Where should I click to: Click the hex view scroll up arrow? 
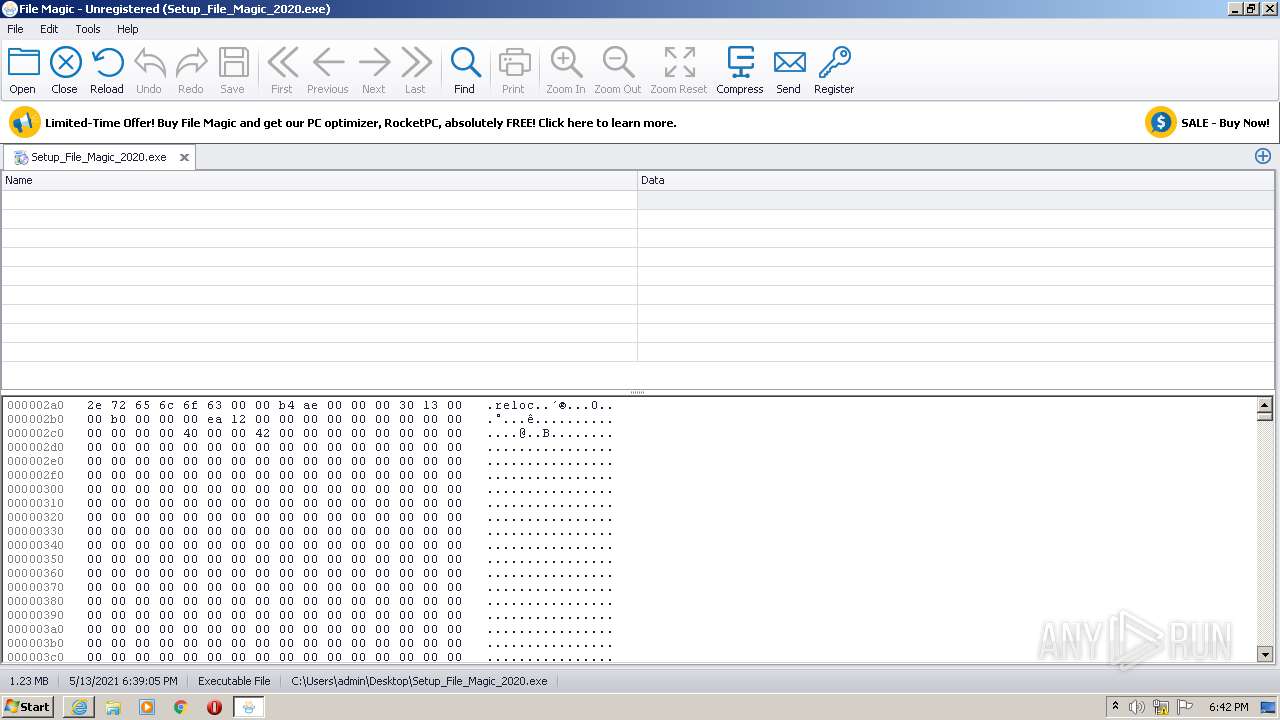pos(1265,405)
